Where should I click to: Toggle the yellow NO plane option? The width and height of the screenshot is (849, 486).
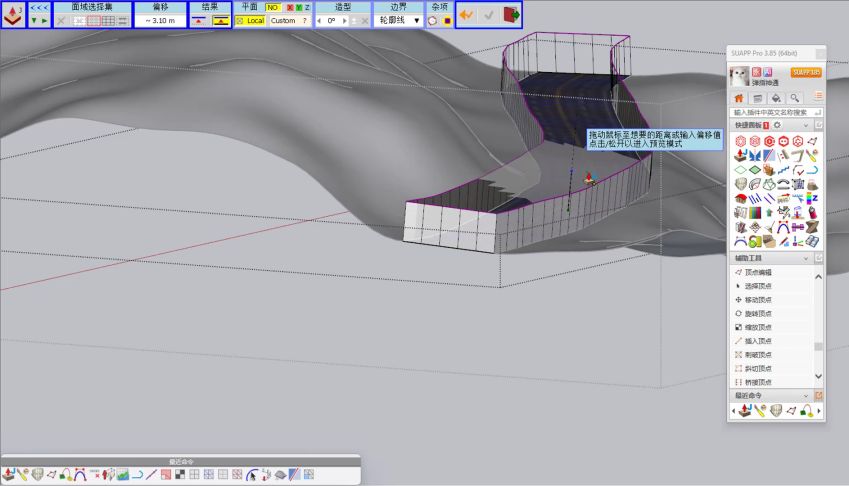[272, 7]
